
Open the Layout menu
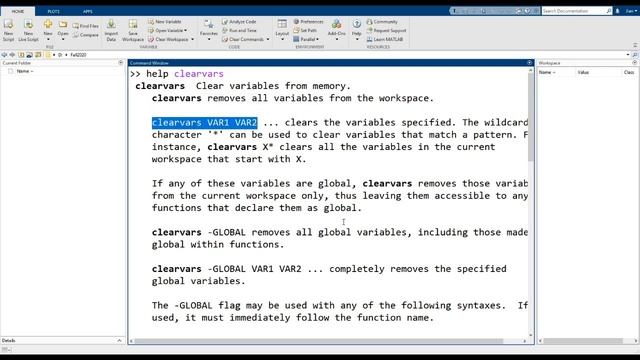tap(282, 30)
